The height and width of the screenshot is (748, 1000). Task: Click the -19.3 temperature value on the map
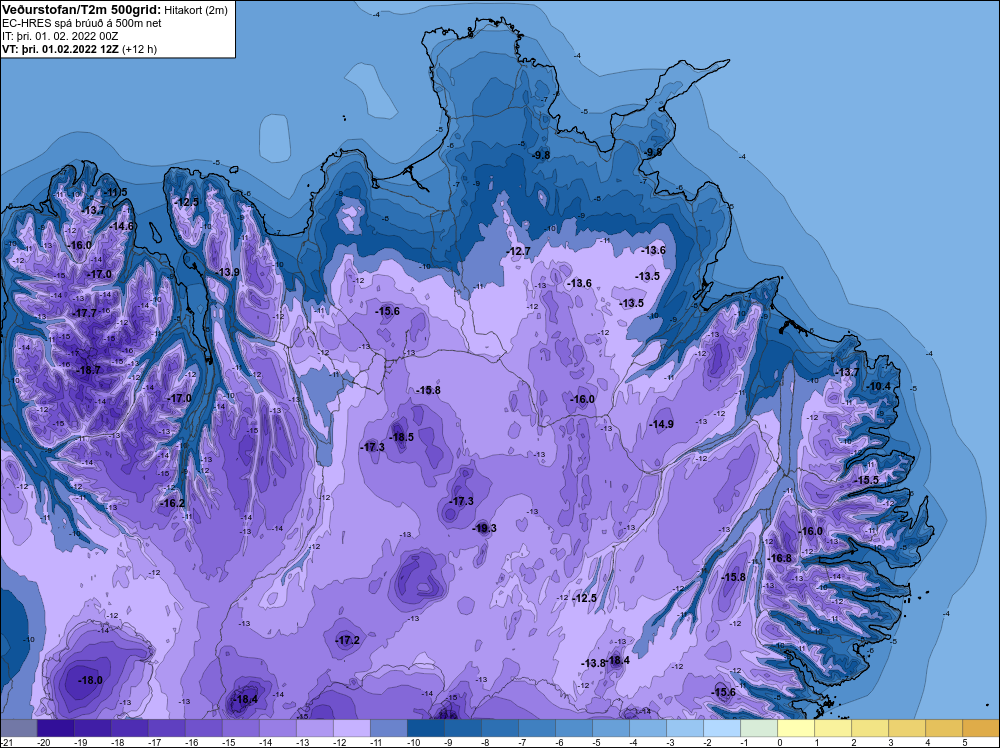485,528
